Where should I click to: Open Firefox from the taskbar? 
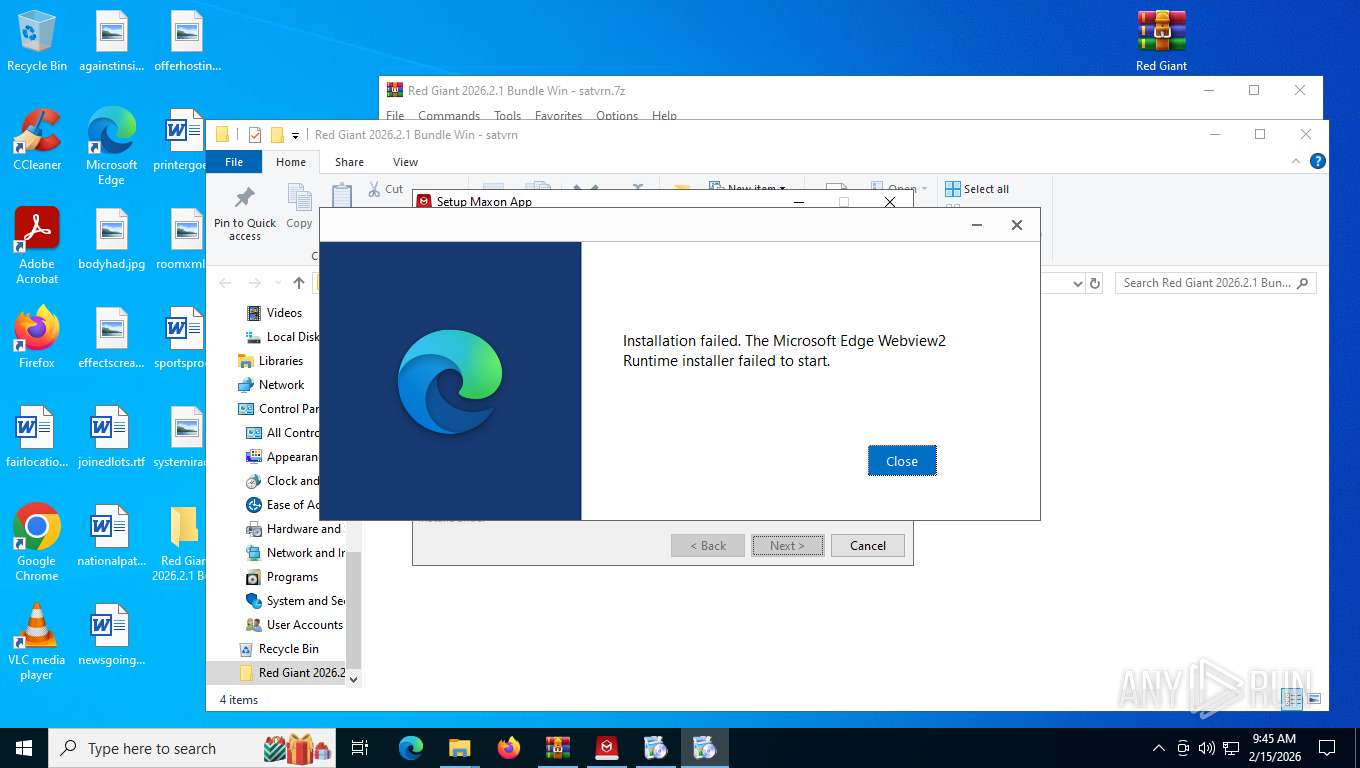pos(509,748)
